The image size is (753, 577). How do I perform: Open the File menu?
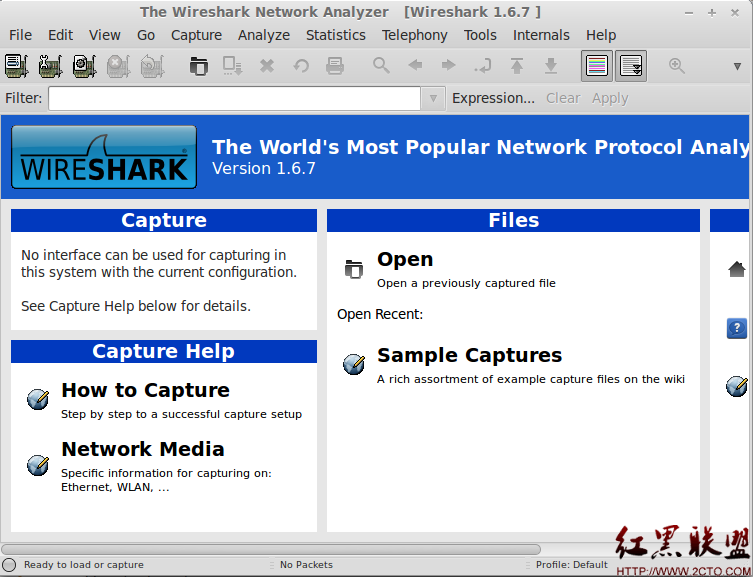[20, 35]
